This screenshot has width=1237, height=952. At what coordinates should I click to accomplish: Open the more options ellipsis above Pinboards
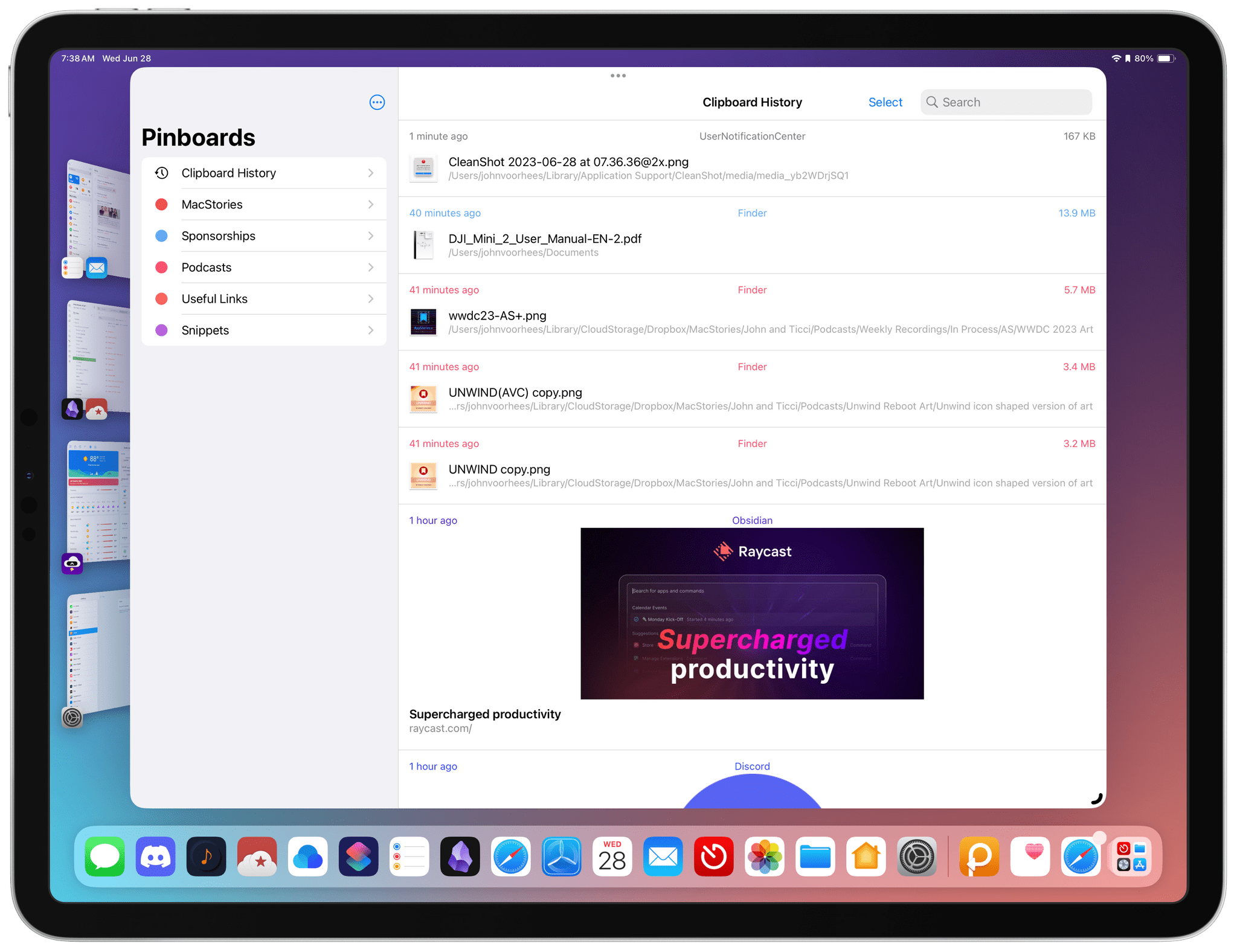tap(377, 102)
